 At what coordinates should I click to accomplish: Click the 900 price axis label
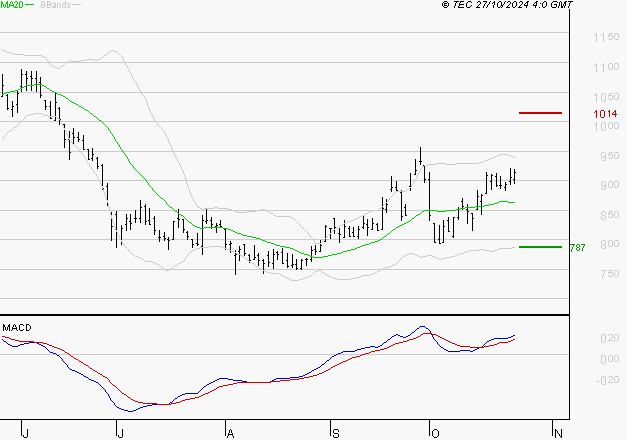click(609, 185)
